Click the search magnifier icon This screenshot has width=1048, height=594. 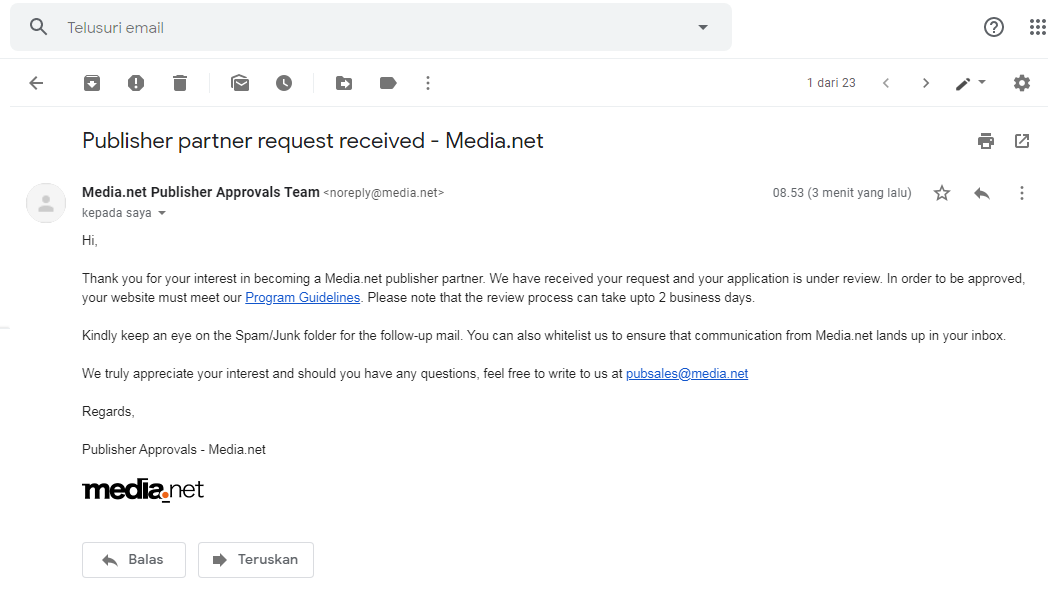[x=39, y=27]
